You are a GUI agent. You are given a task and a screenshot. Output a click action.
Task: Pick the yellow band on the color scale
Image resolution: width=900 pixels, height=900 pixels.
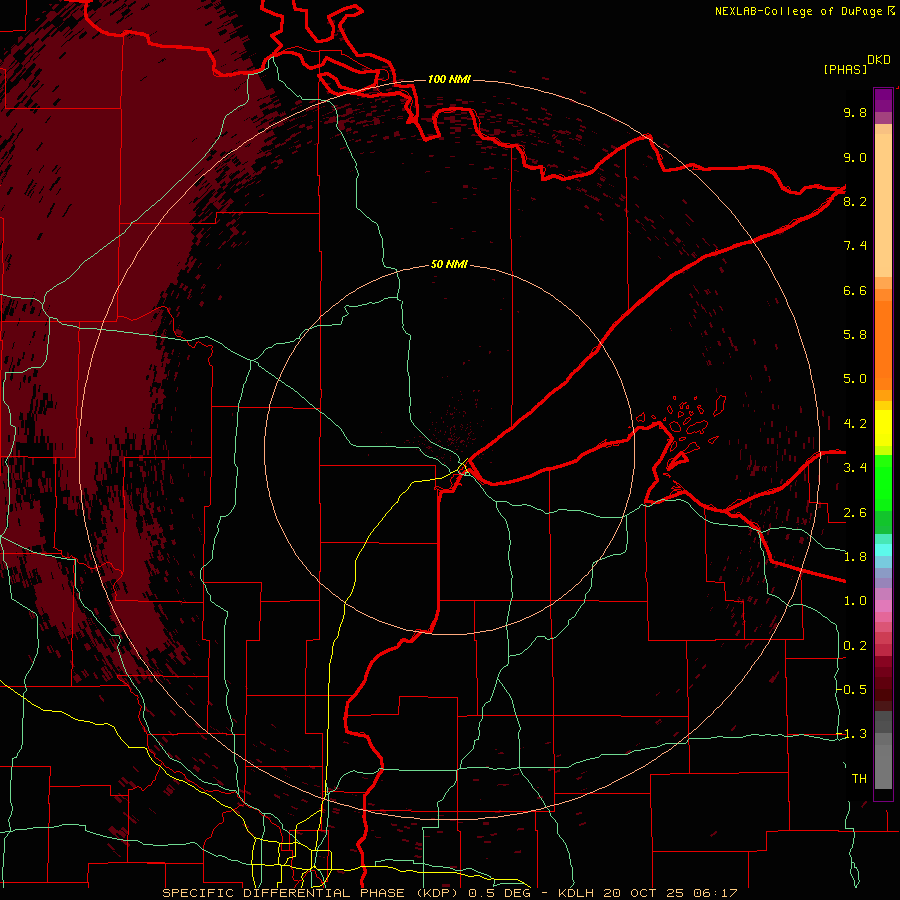883,428
